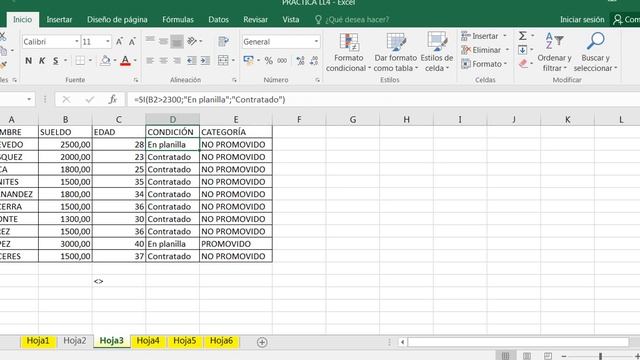Click zoom slider handle
Viewport: 640px width, 360px height.
(600, 356)
